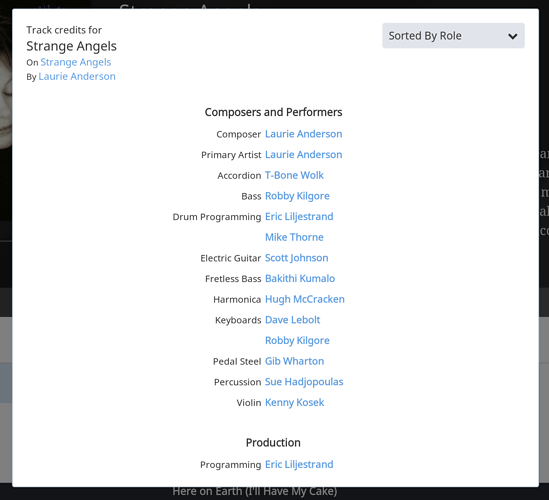Open Gib Wharton pedal steel credit
Image resolution: width=549 pixels, height=500 pixels.
click(x=294, y=361)
